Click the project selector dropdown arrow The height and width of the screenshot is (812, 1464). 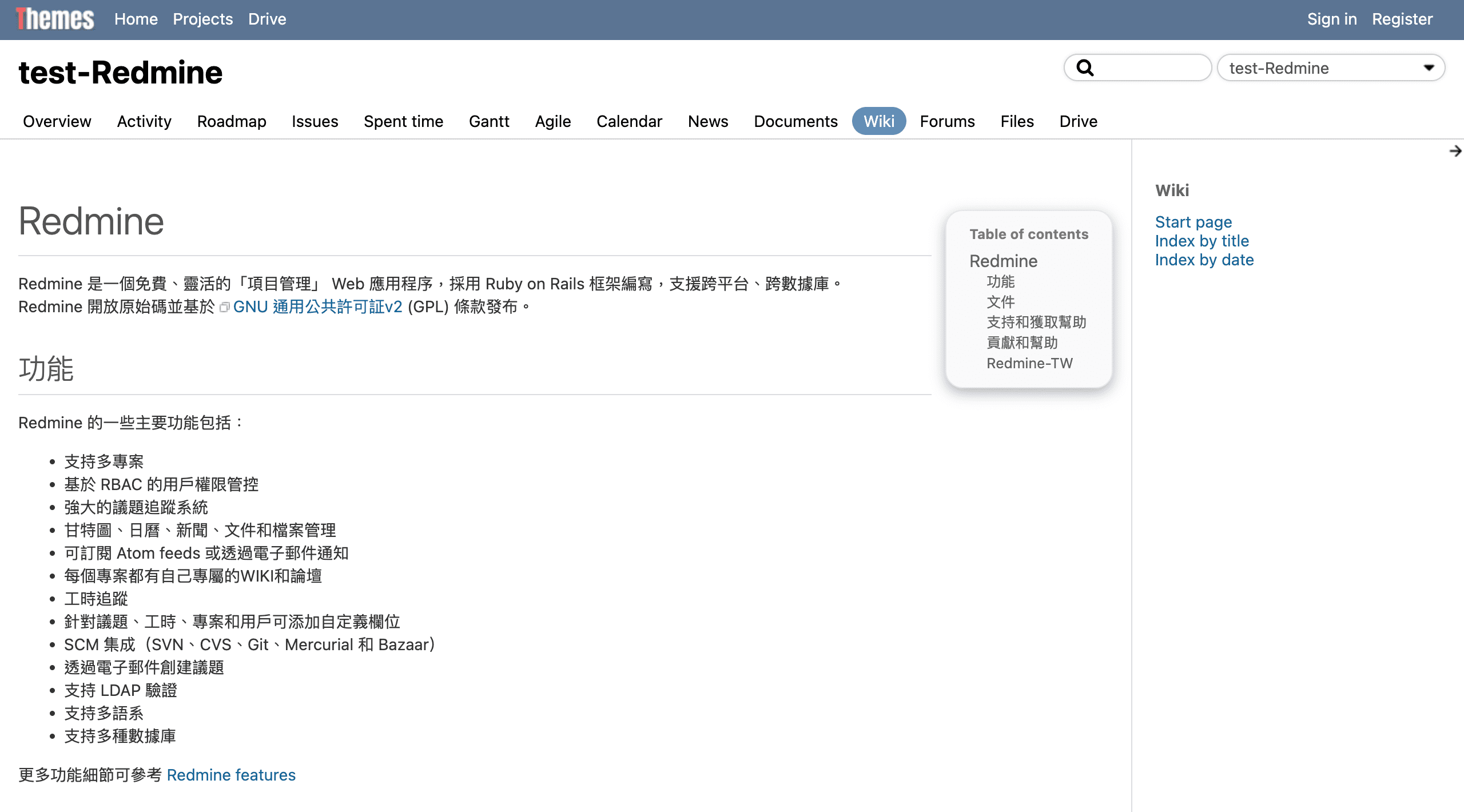[1429, 68]
